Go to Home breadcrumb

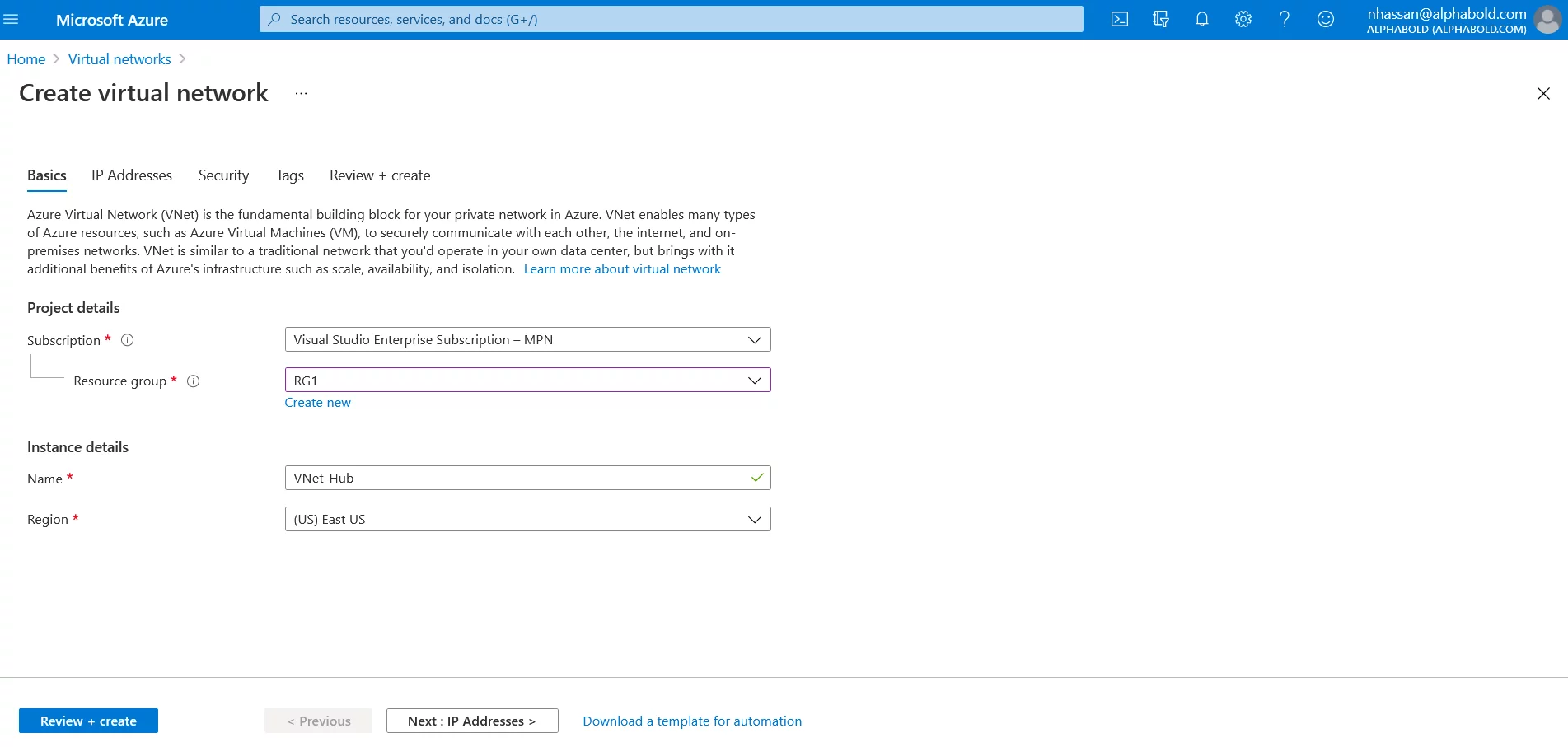(26, 59)
